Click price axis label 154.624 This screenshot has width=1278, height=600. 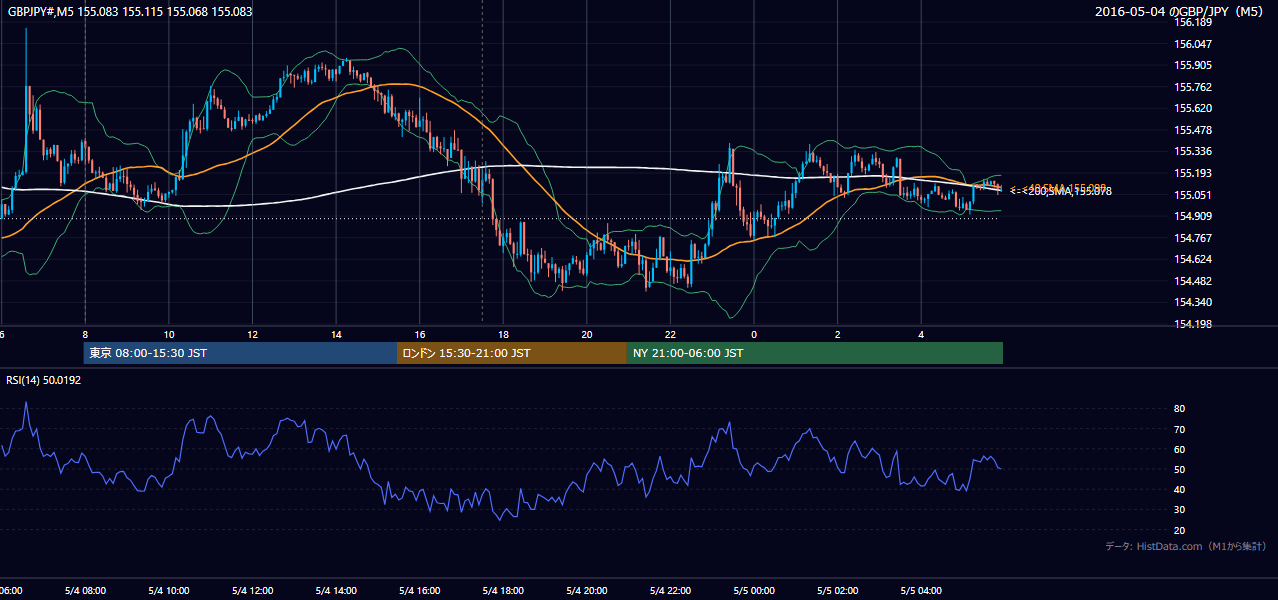coord(1194,259)
